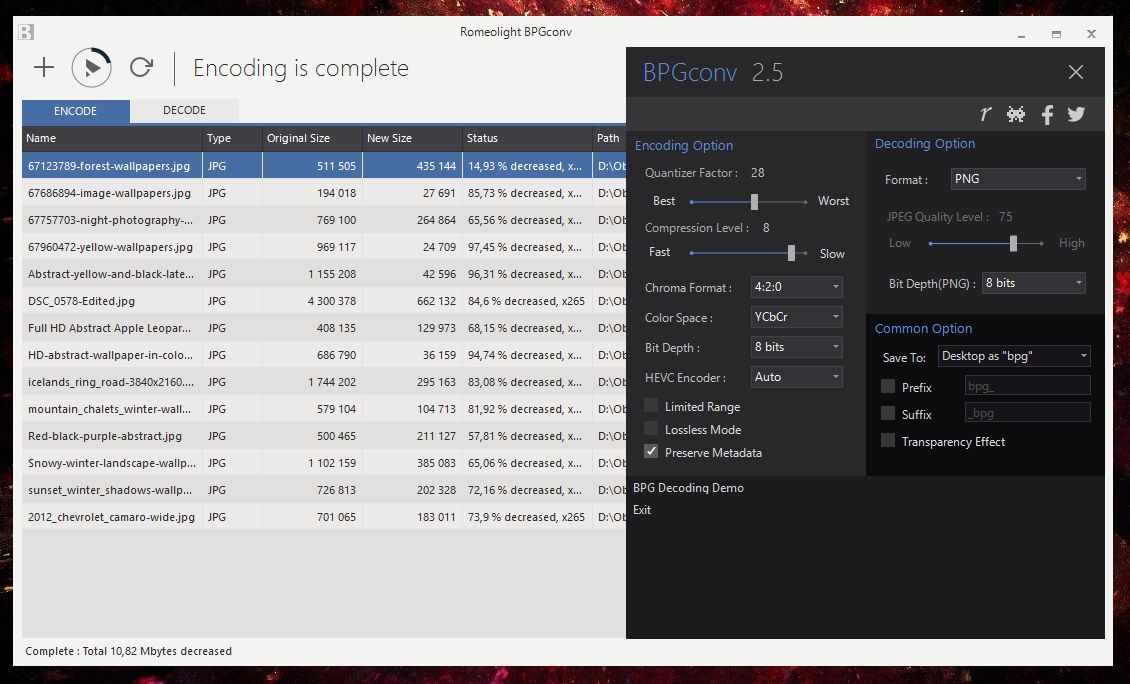Open the decoding Format PNG dropdown

pyautogui.click(x=1018, y=179)
